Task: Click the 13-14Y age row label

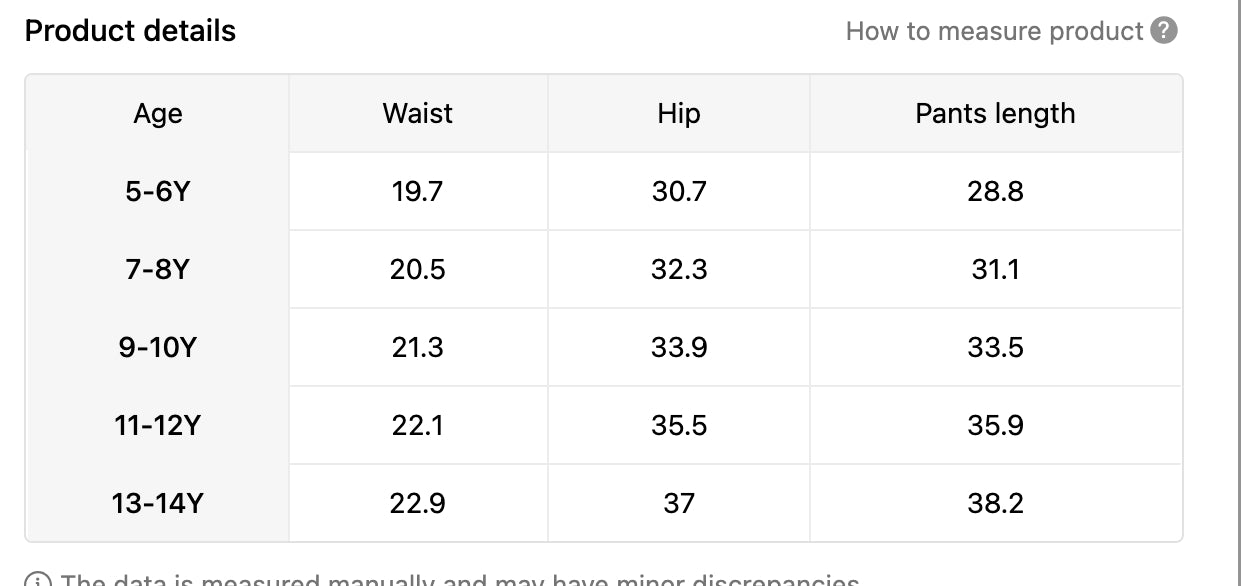Action: (x=158, y=503)
